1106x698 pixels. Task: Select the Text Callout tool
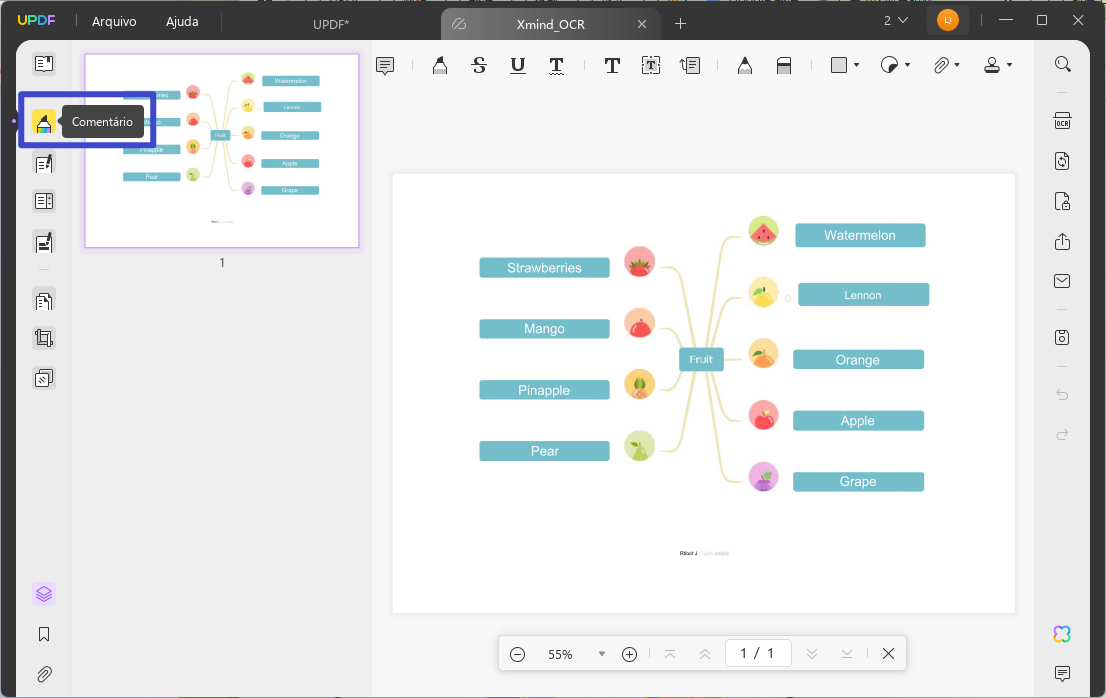pyautogui.click(x=690, y=66)
